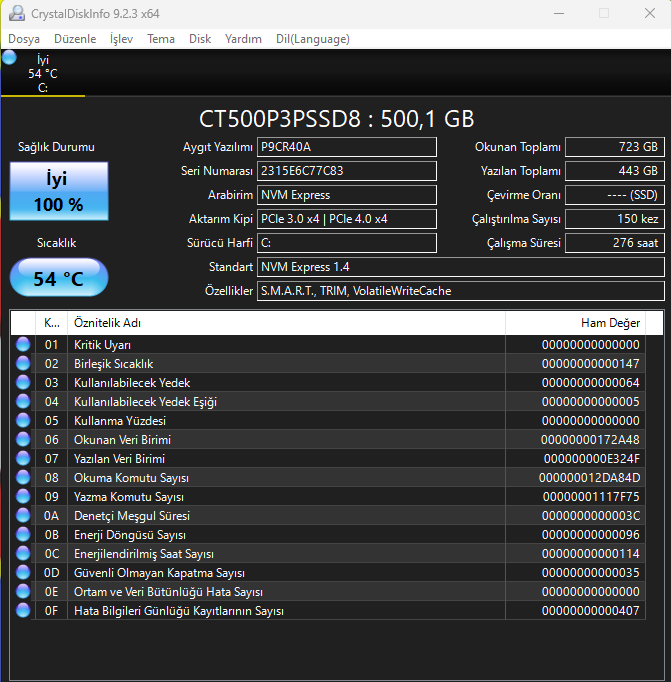This screenshot has height=682, width=671.
Task: Click the Çalışma Süresi value 276 saat
Action: (614, 243)
